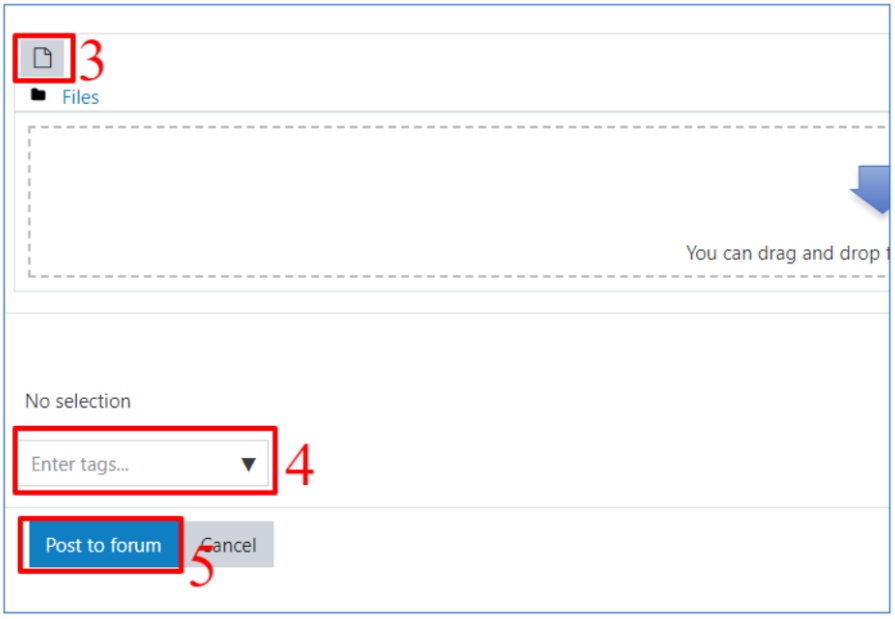Viewport: 895px width, 619px height.
Task: Click the Add file icon
Action: point(42,59)
